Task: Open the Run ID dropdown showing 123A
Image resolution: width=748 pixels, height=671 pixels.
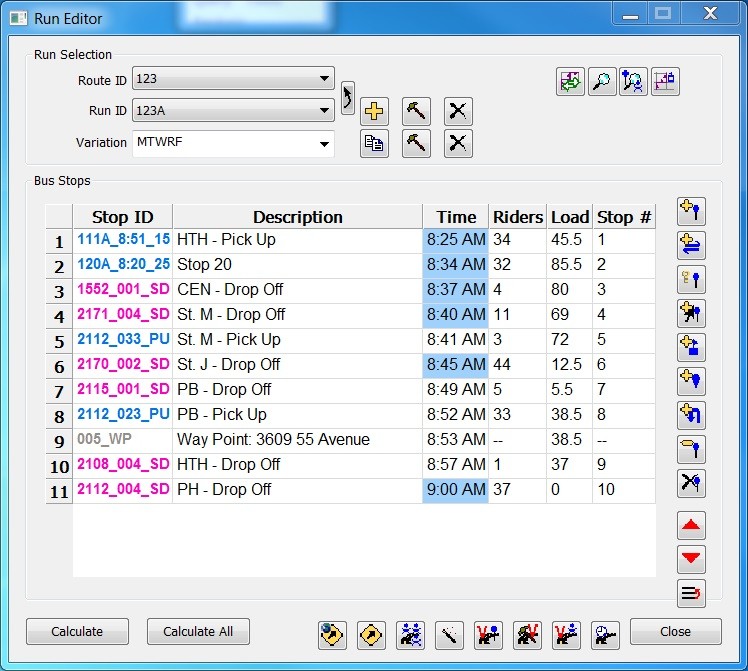Action: coord(233,110)
